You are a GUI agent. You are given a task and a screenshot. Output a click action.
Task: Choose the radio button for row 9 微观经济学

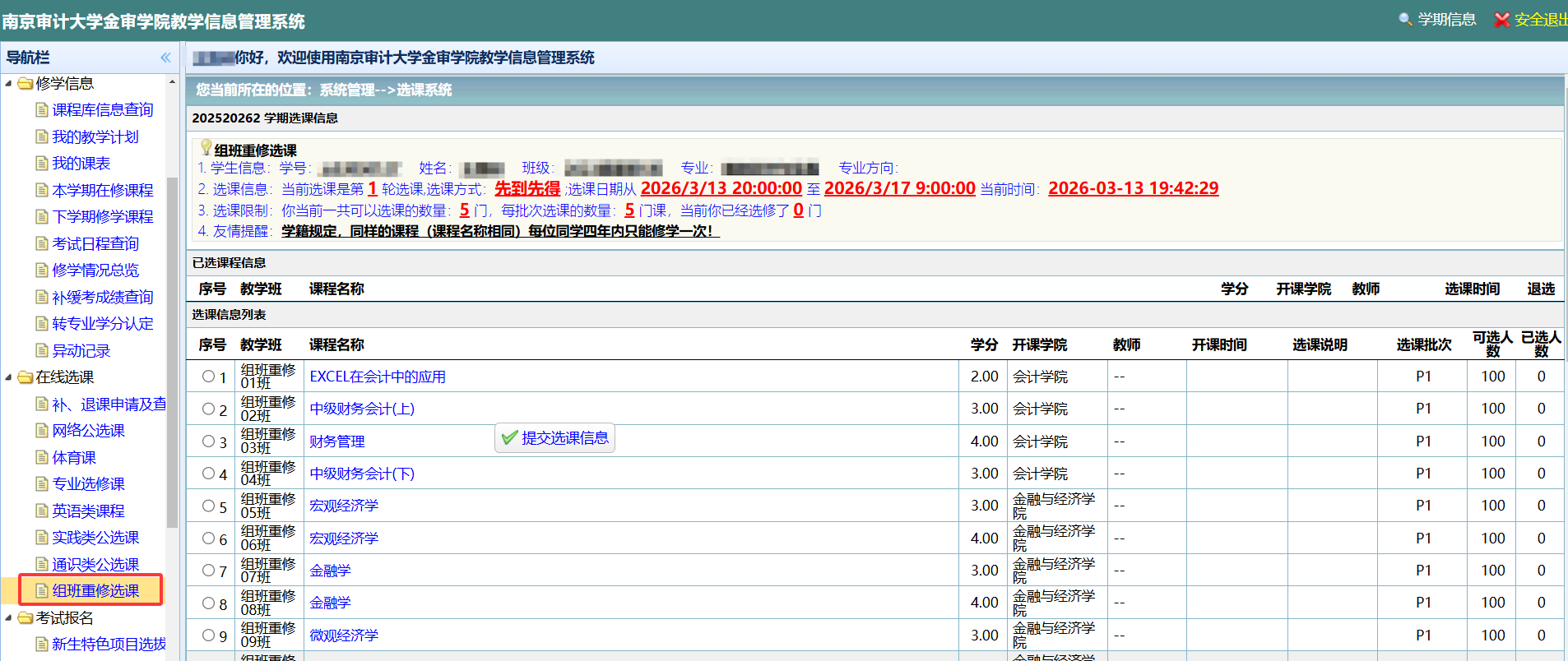point(208,636)
